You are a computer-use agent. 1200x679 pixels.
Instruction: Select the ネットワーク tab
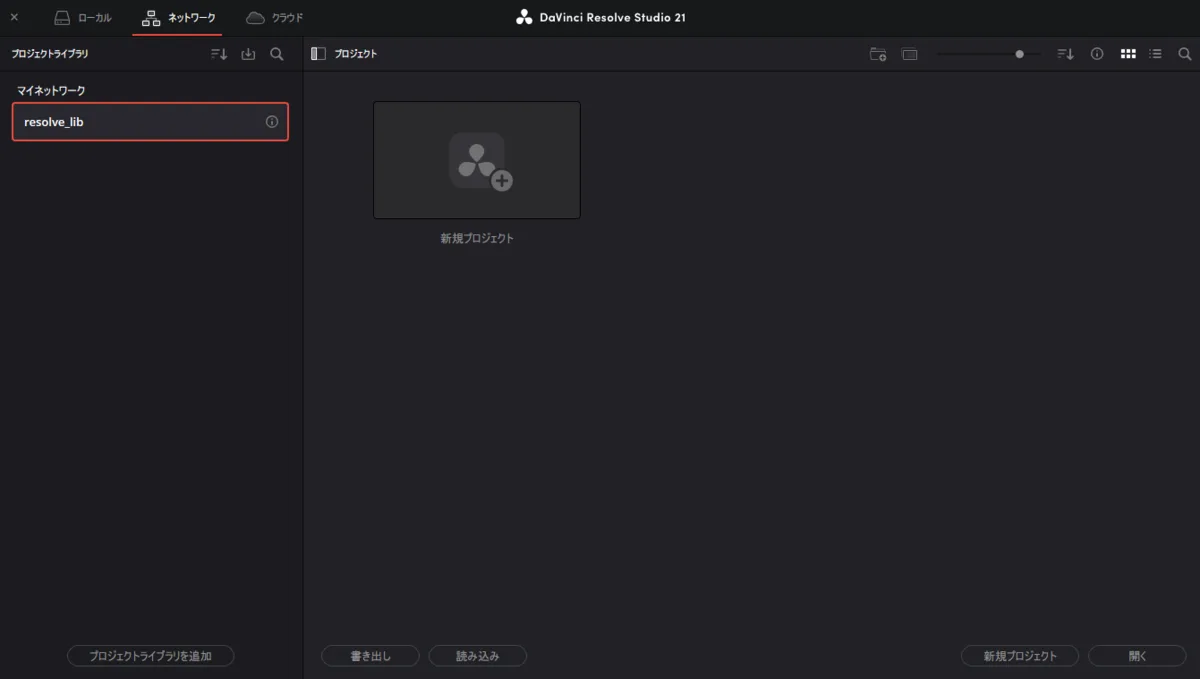click(178, 18)
